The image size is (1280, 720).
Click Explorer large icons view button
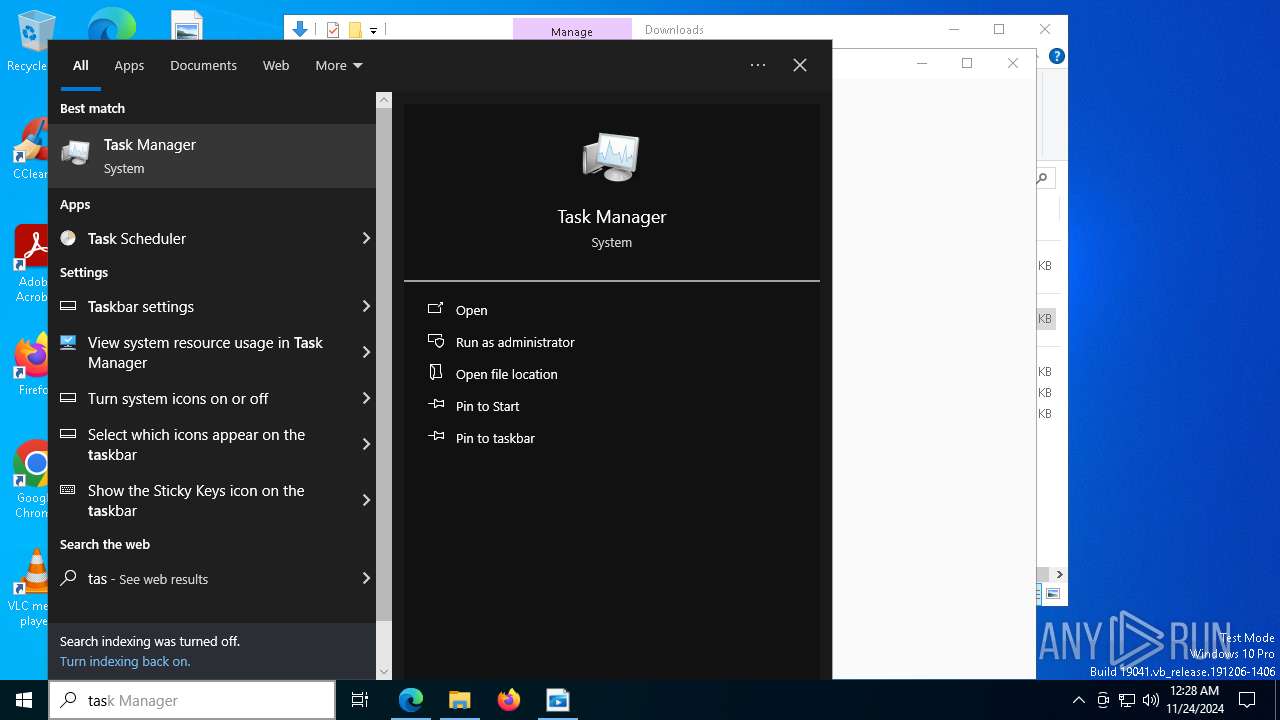[1052, 593]
